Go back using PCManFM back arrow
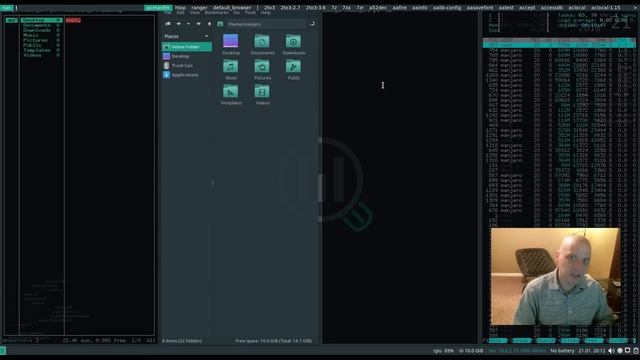The width and height of the screenshot is (640, 360). (178, 24)
